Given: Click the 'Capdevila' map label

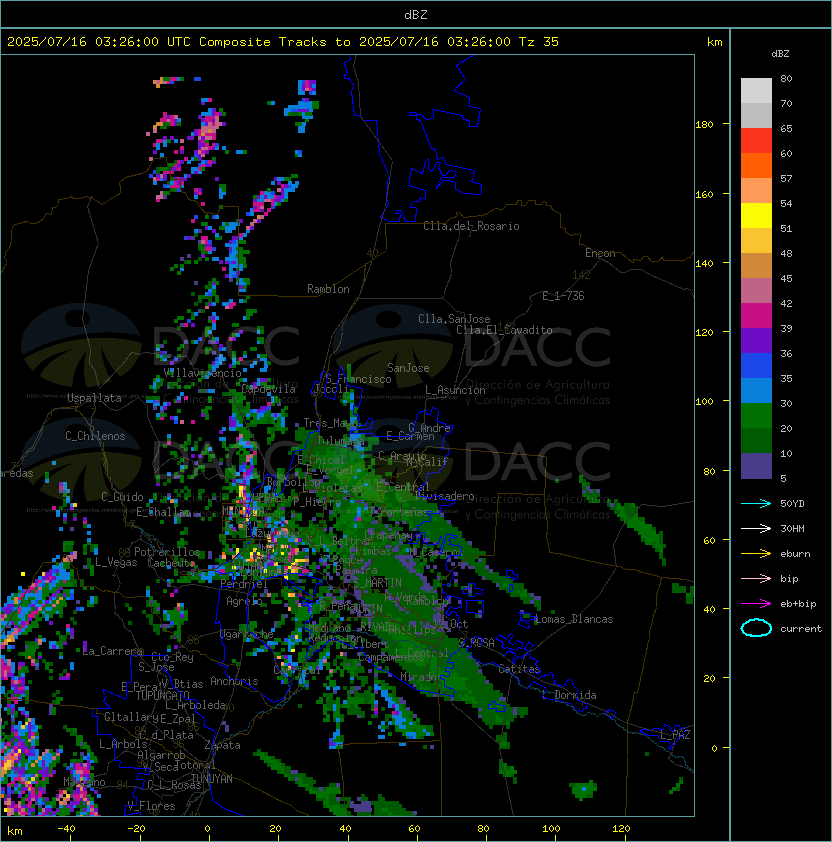Looking at the screenshot, I should pos(269,389).
